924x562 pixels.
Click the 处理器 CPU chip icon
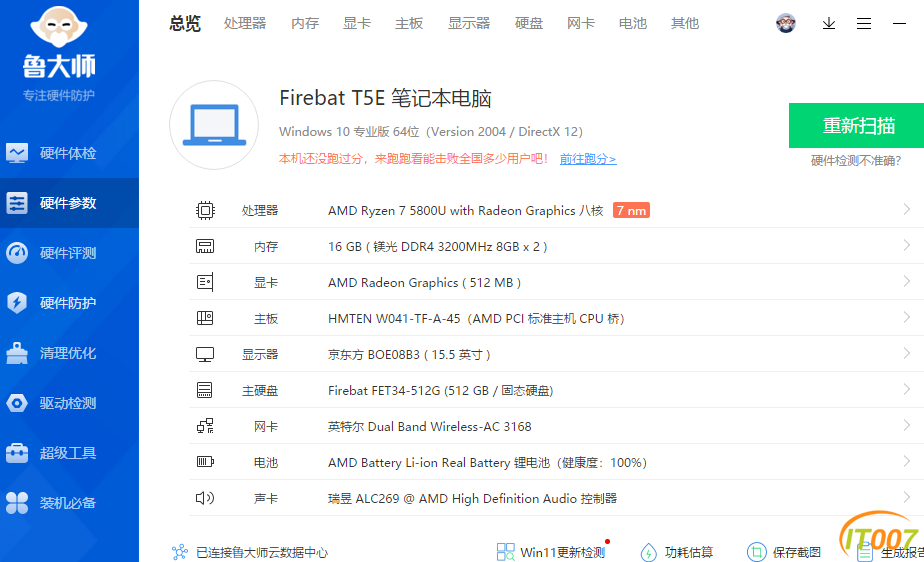pyautogui.click(x=205, y=210)
